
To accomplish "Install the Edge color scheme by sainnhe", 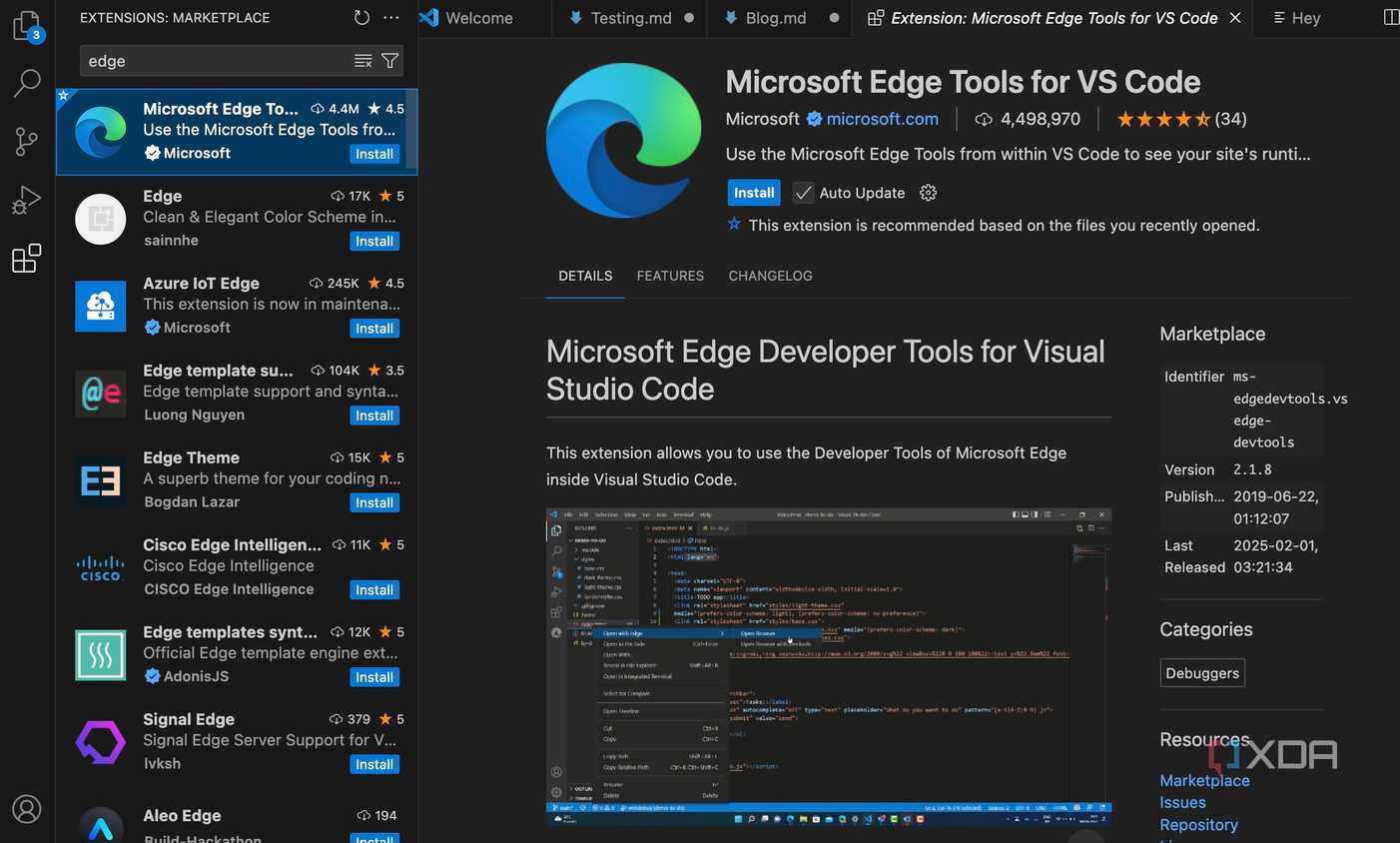I will [x=374, y=241].
